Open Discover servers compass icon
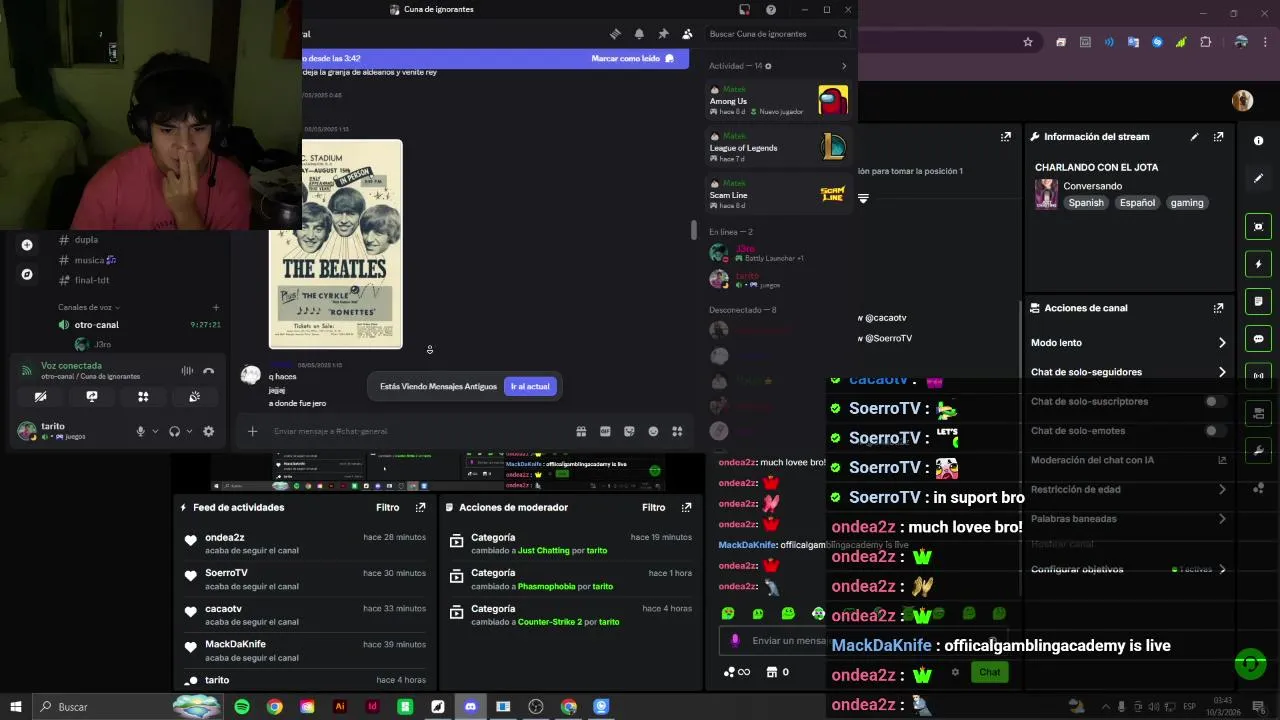This screenshot has width=1280, height=720. pos(27,274)
